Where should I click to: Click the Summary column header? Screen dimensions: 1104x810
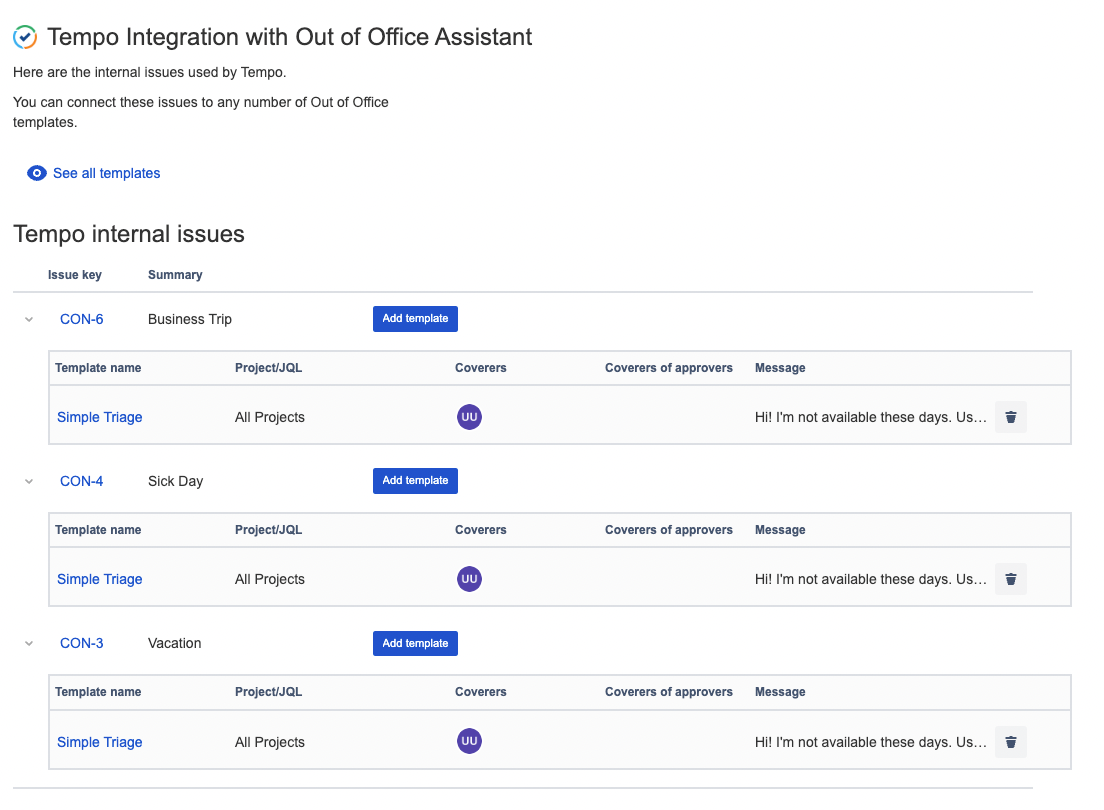click(x=175, y=275)
